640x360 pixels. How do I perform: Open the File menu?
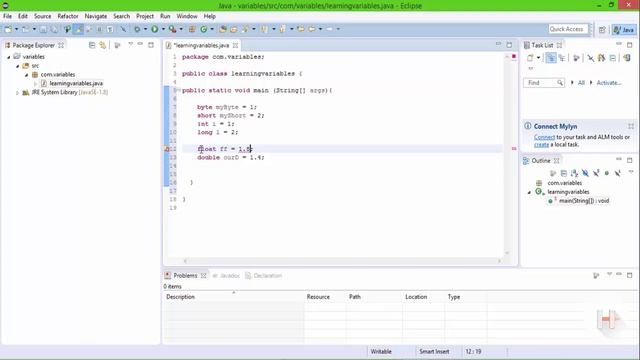[x=7, y=16]
